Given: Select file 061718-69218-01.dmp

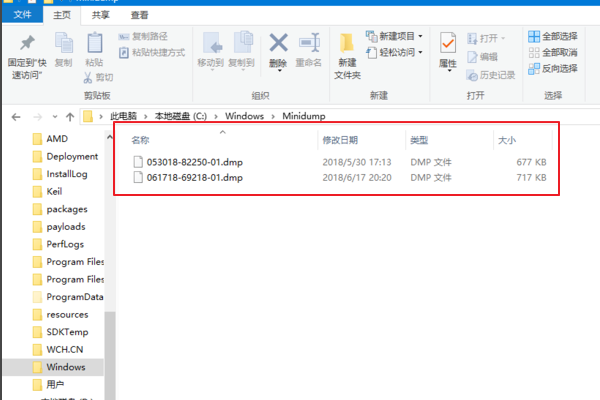Looking at the screenshot, I should pos(194,178).
